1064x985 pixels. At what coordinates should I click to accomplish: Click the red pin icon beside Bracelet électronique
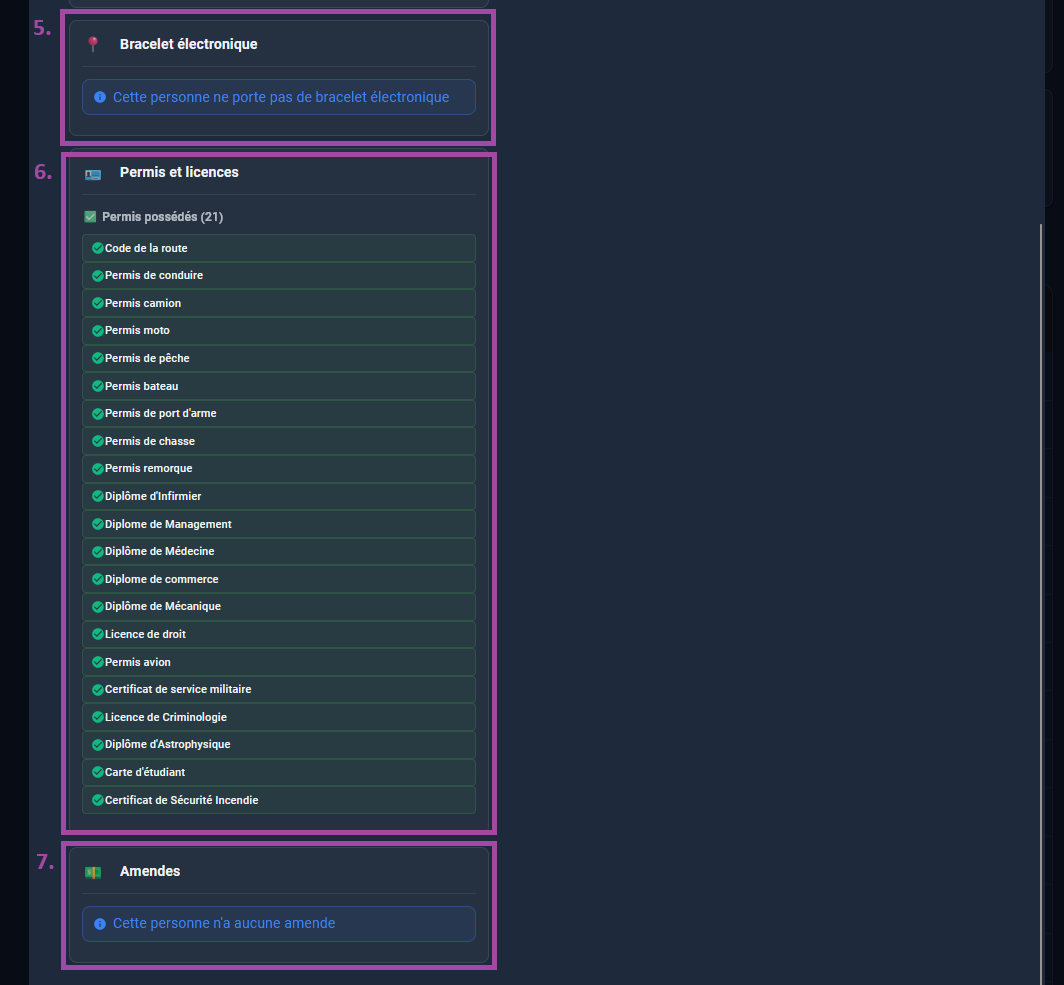[93, 44]
